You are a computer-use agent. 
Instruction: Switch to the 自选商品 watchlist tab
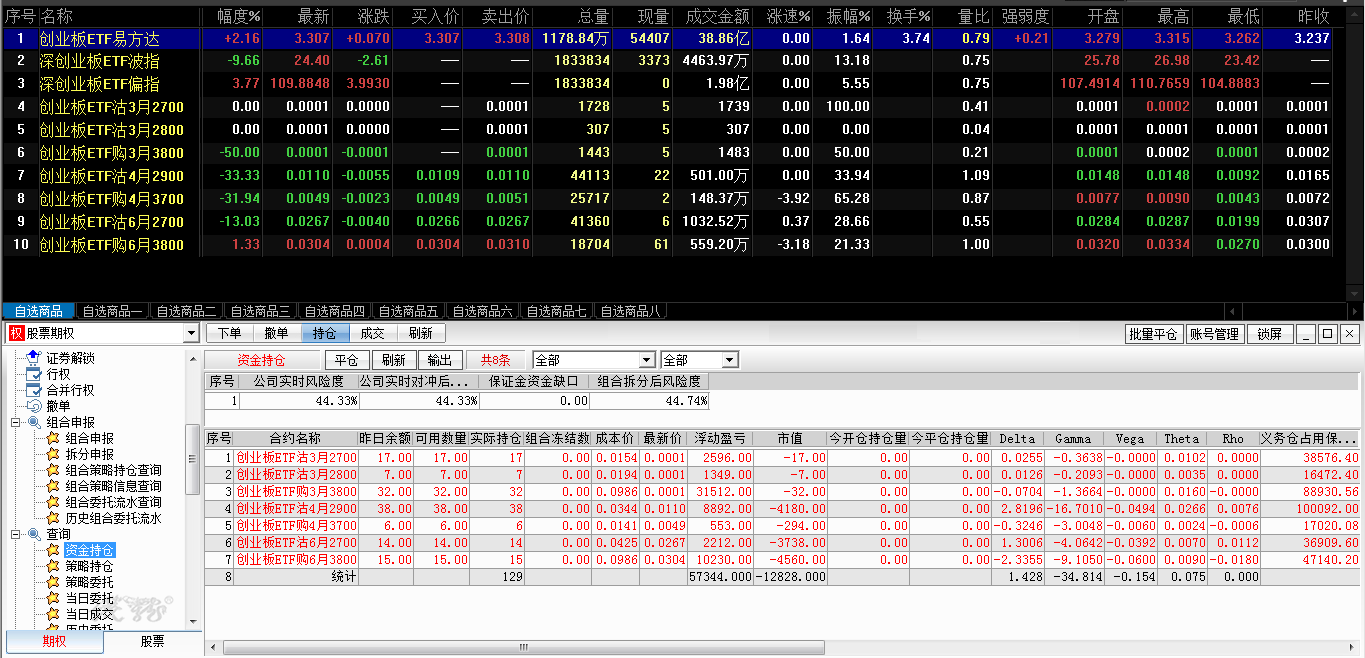(38, 311)
